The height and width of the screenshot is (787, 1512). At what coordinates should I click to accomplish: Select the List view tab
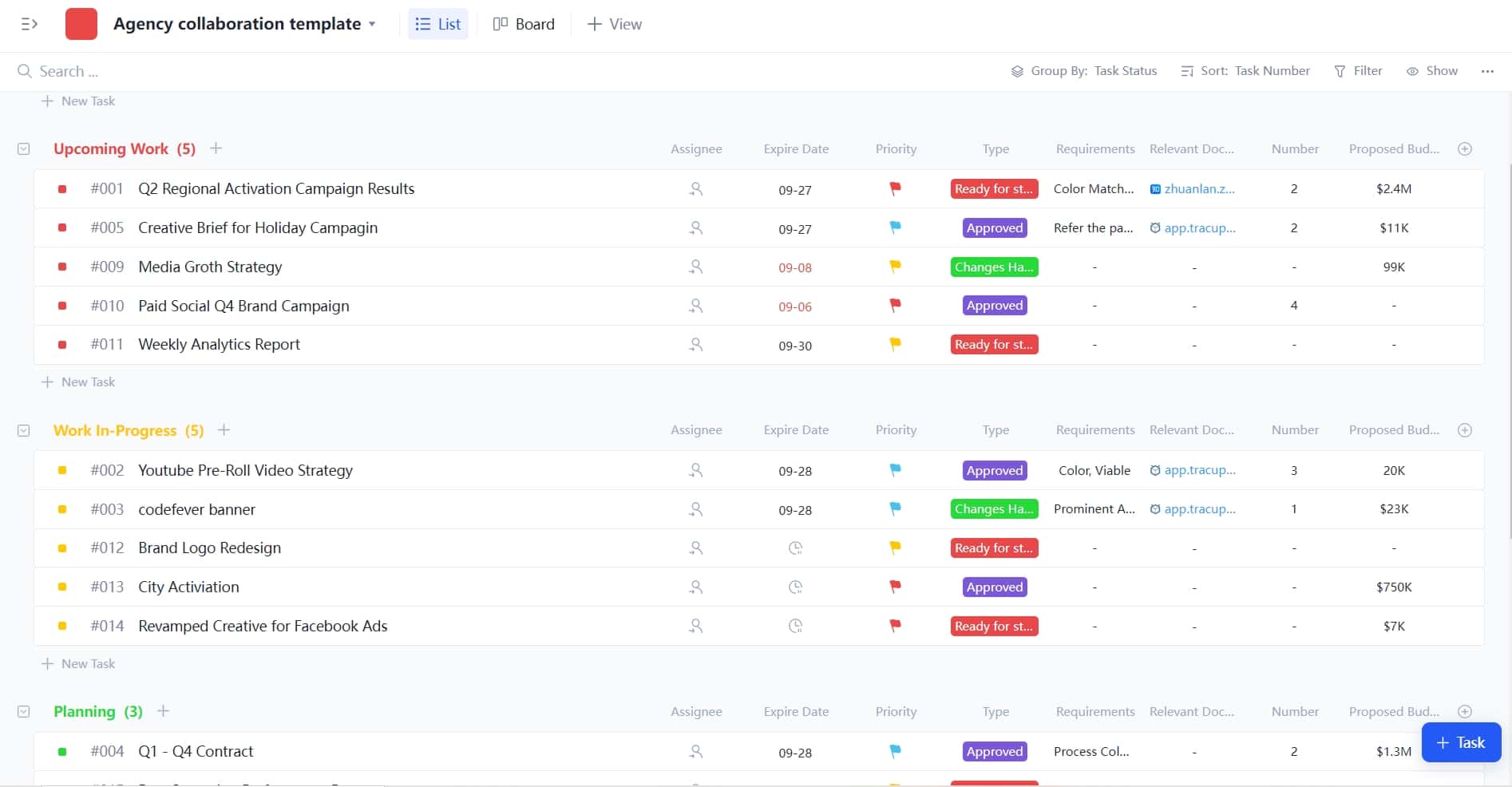pyautogui.click(x=437, y=24)
